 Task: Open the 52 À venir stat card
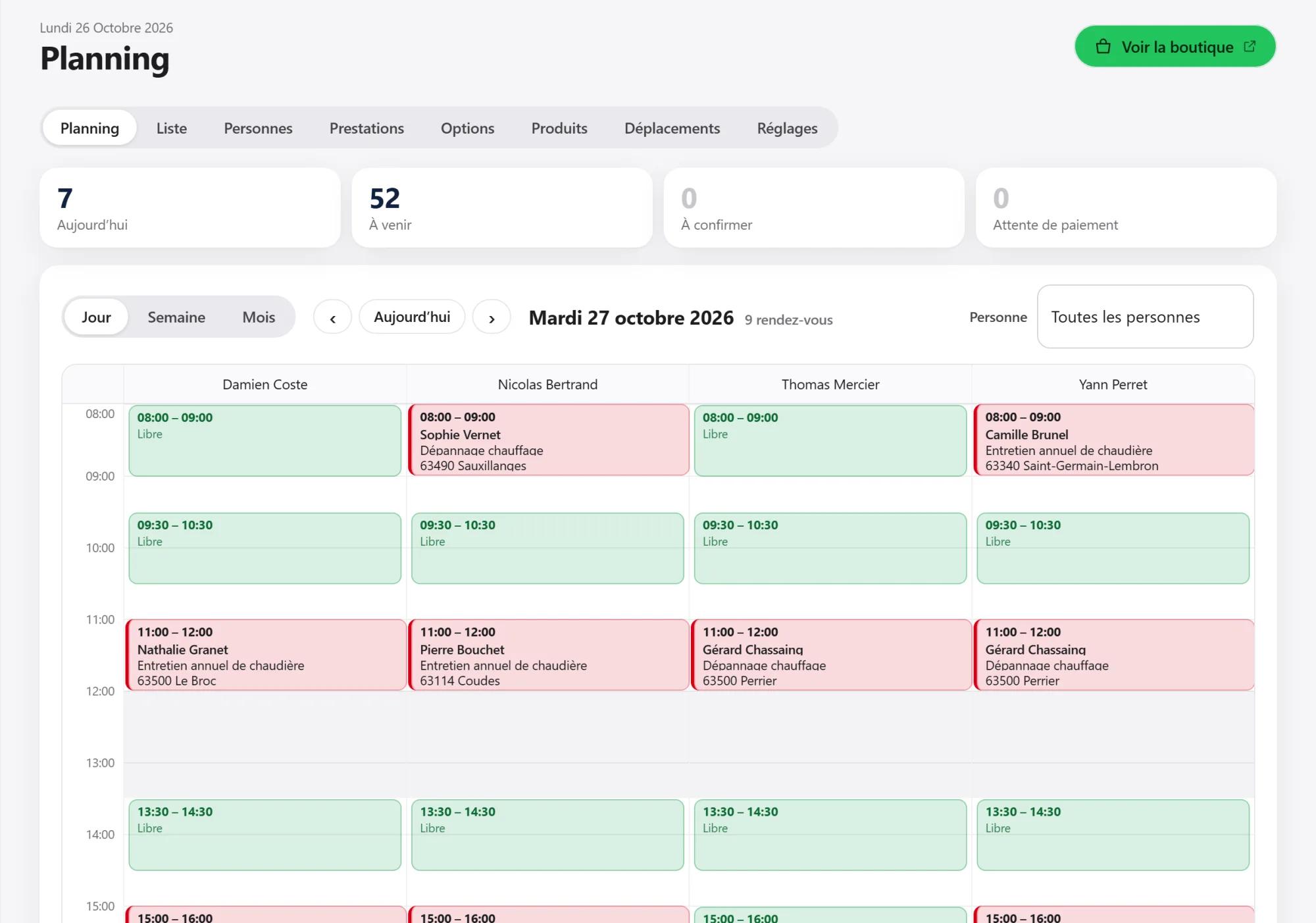pos(502,207)
